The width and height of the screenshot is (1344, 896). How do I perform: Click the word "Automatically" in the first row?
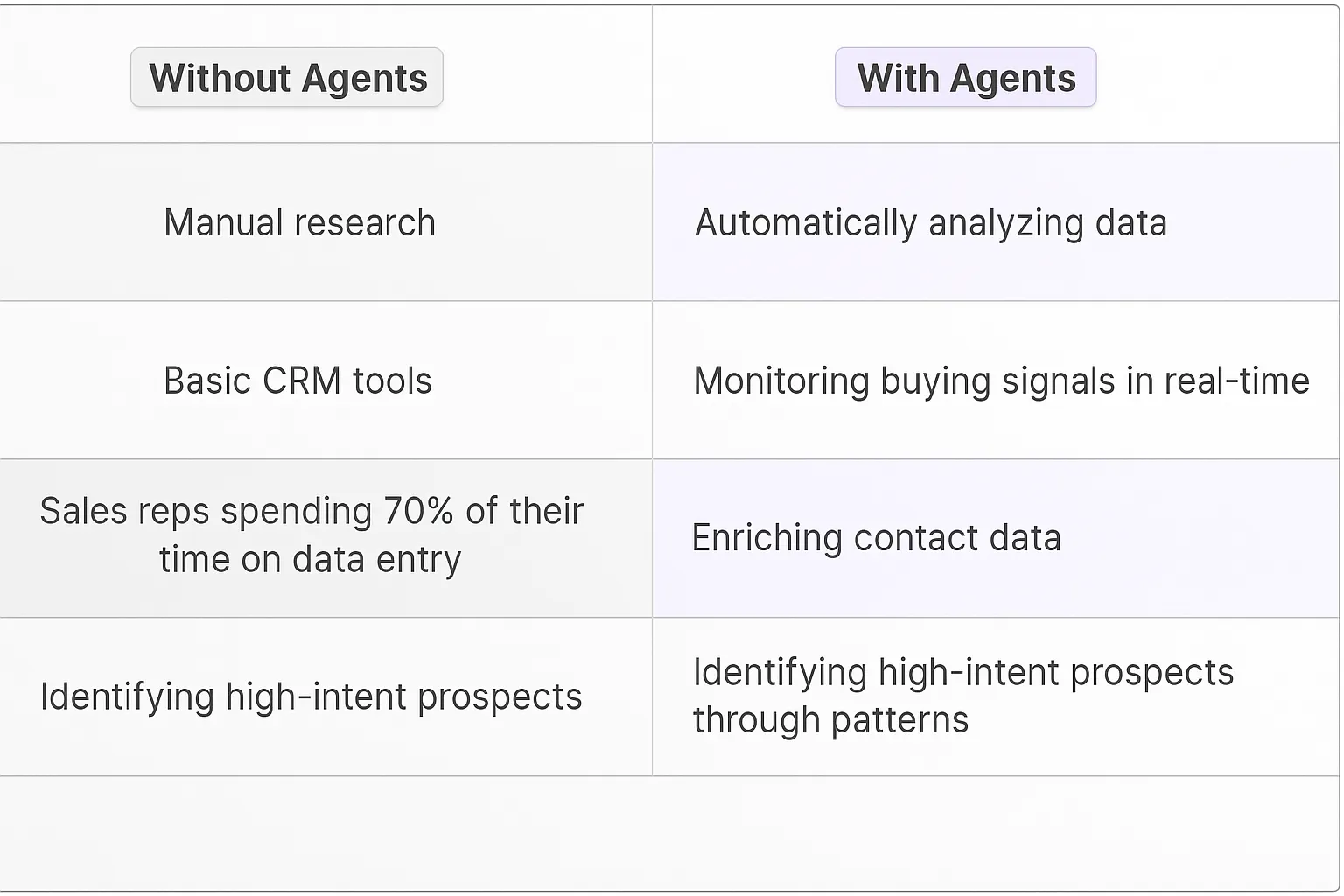[x=805, y=222]
